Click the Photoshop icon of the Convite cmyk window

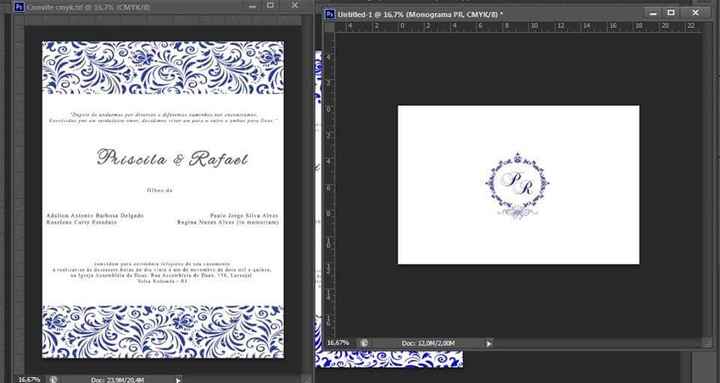coord(19,6)
